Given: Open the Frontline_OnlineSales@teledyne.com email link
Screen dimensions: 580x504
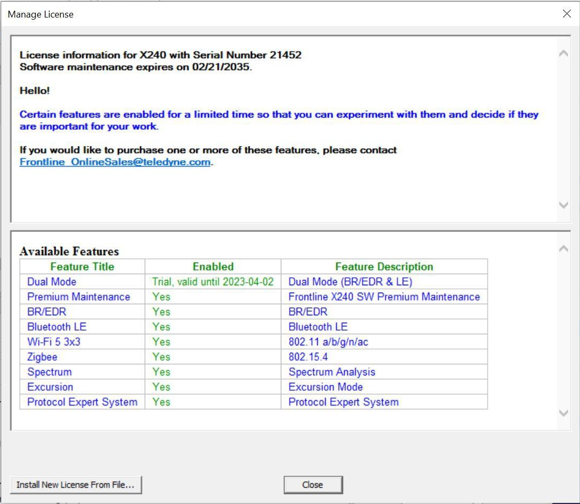Looking at the screenshot, I should pos(115,162).
